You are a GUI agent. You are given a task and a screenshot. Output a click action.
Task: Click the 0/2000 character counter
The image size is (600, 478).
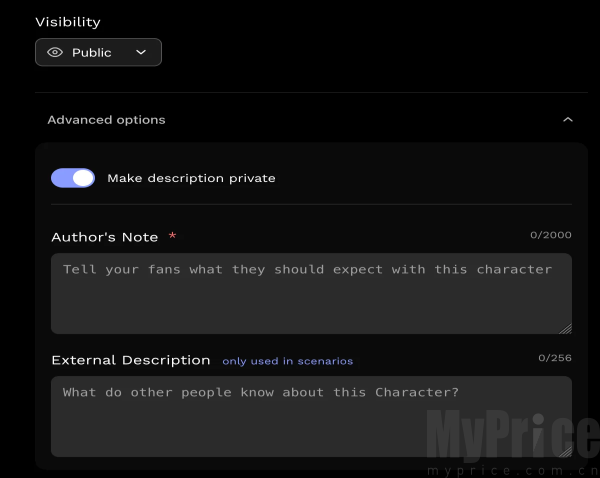(x=551, y=235)
